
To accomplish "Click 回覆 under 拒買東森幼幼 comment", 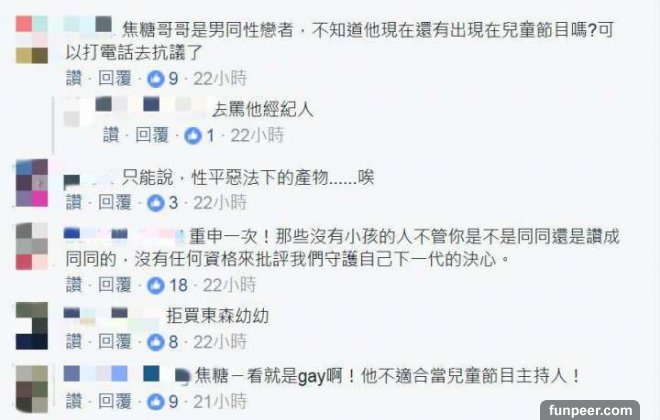I will 115,341.
